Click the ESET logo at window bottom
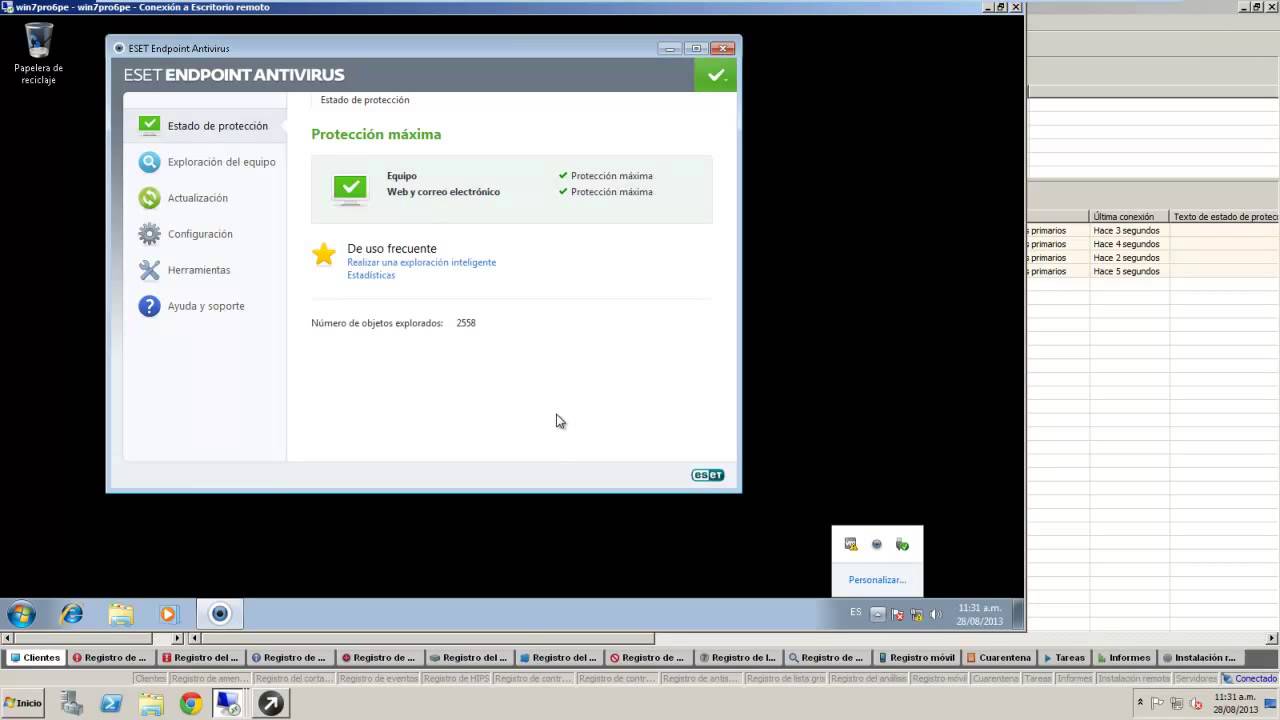The image size is (1280, 720). tap(708, 475)
